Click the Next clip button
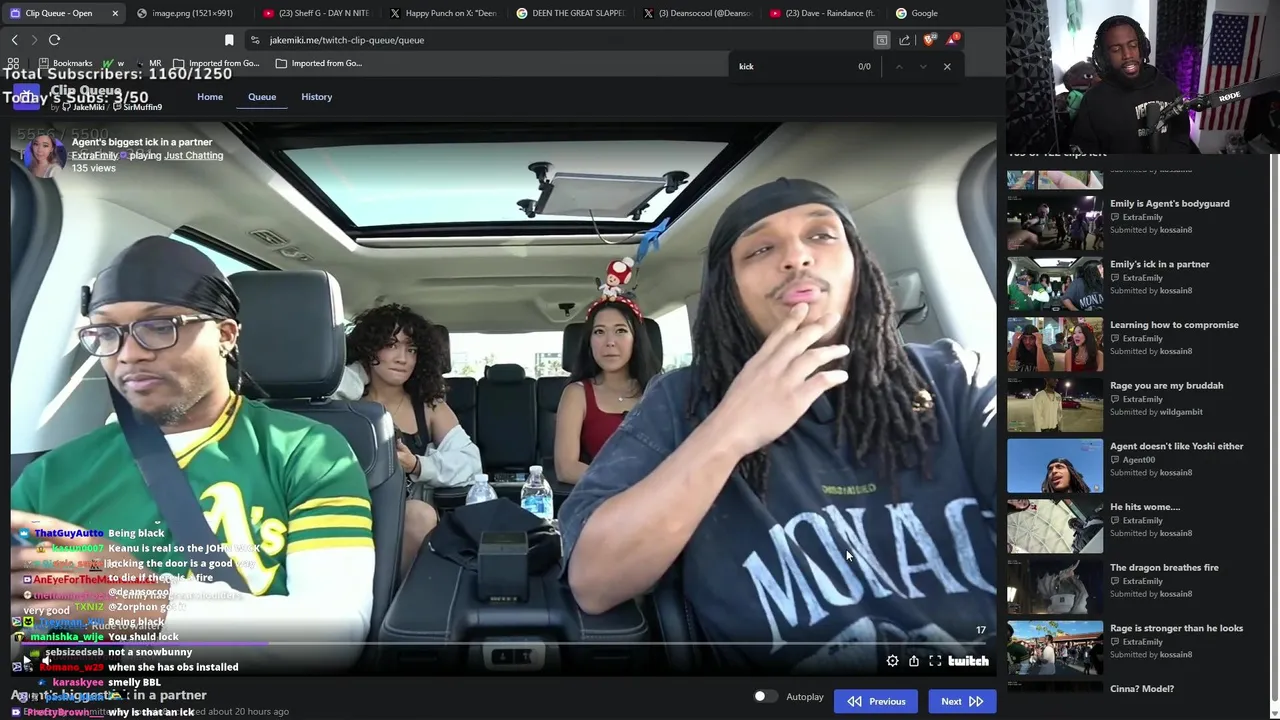 tap(962, 701)
